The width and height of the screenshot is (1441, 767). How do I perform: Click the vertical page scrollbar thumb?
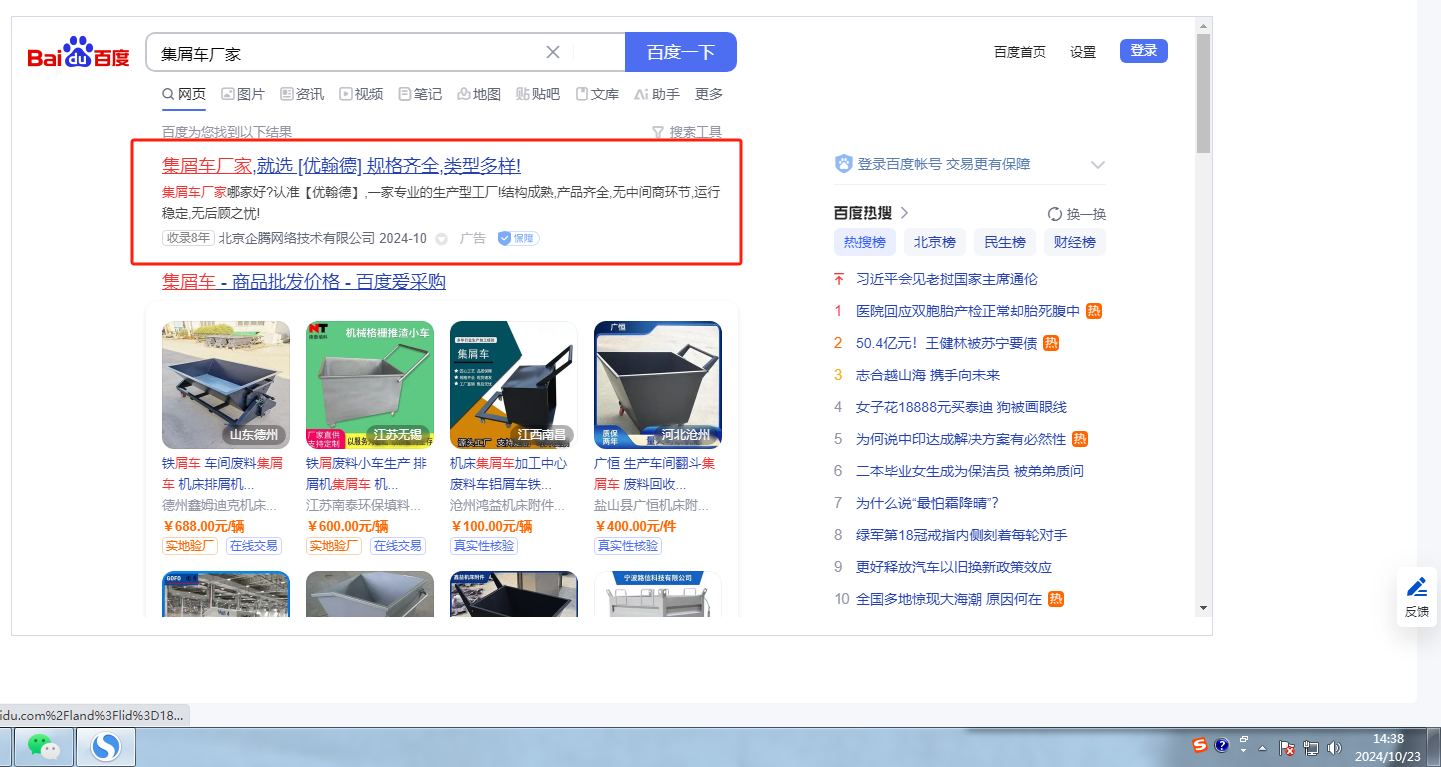click(x=1203, y=92)
